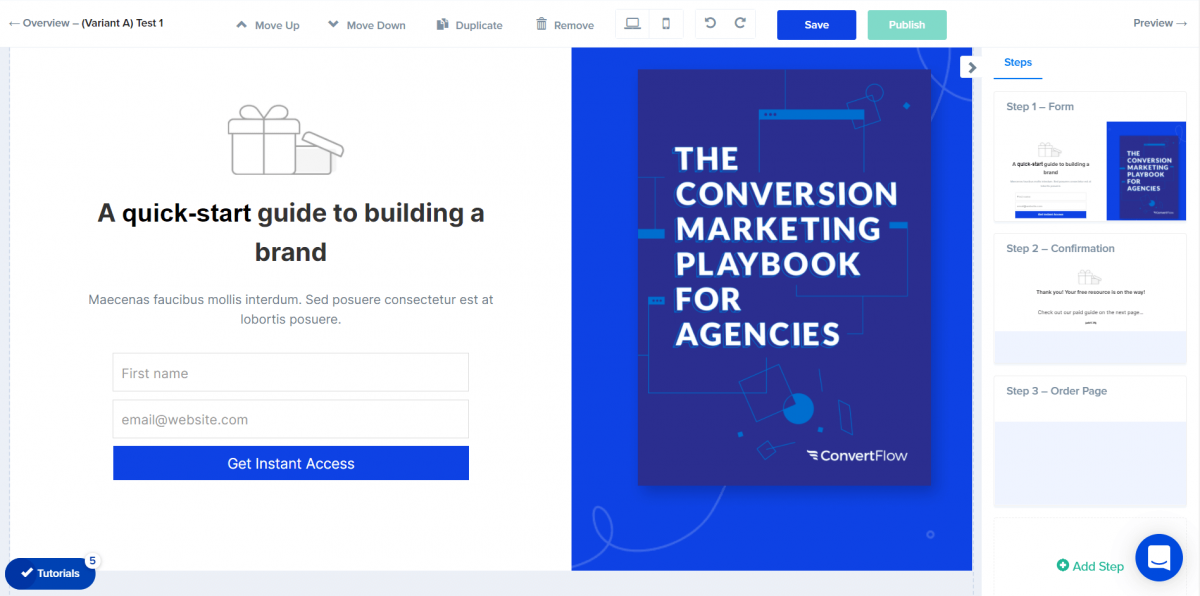This screenshot has height=596, width=1200.
Task: Toggle the desktop preview mode icon
Action: click(633, 23)
